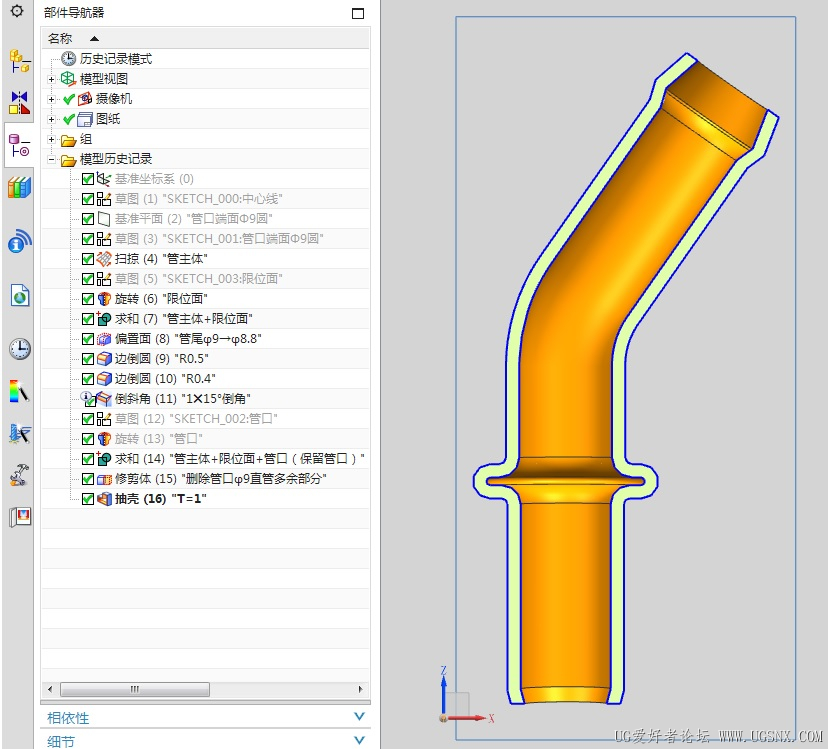The height and width of the screenshot is (749, 828).
Task: Click the 细节 panel title
Action: 61,741
